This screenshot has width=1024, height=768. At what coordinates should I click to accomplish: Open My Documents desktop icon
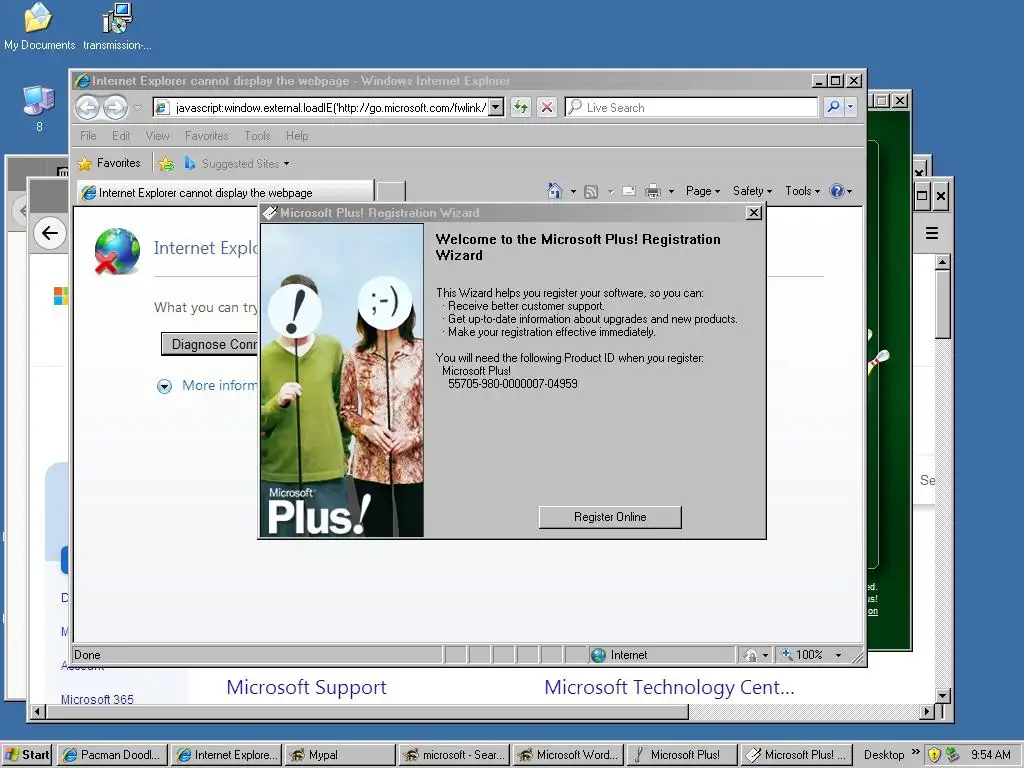39,26
